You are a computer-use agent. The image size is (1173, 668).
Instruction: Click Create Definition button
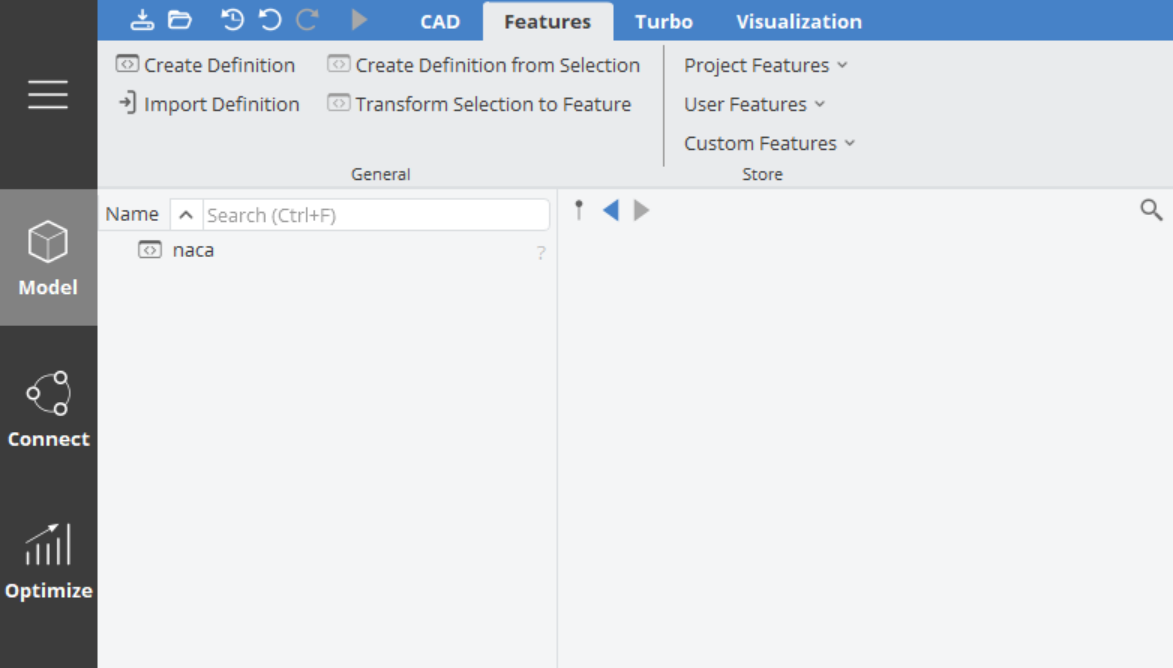tap(206, 65)
